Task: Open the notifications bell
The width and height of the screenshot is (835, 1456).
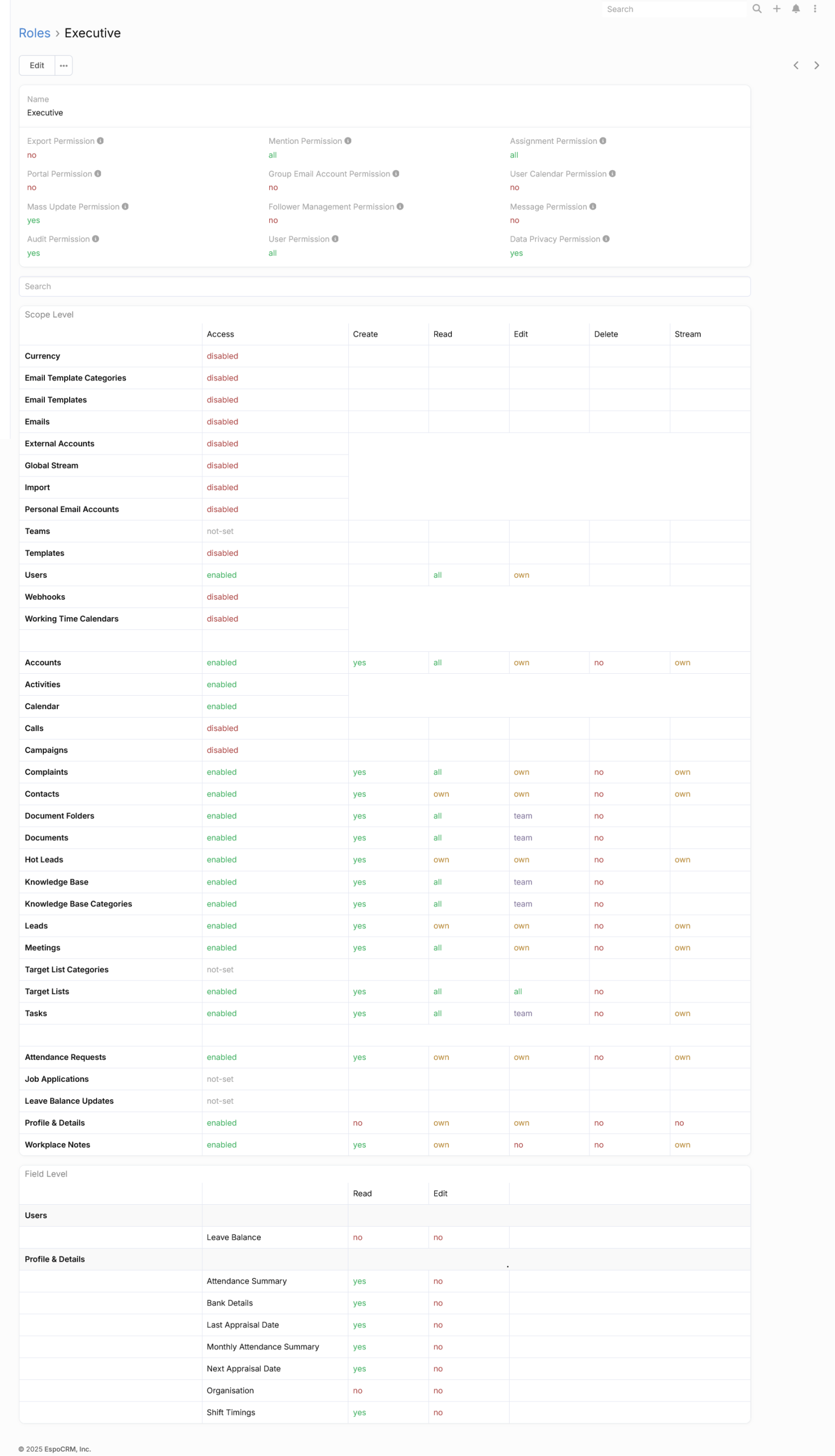Action: pos(796,8)
